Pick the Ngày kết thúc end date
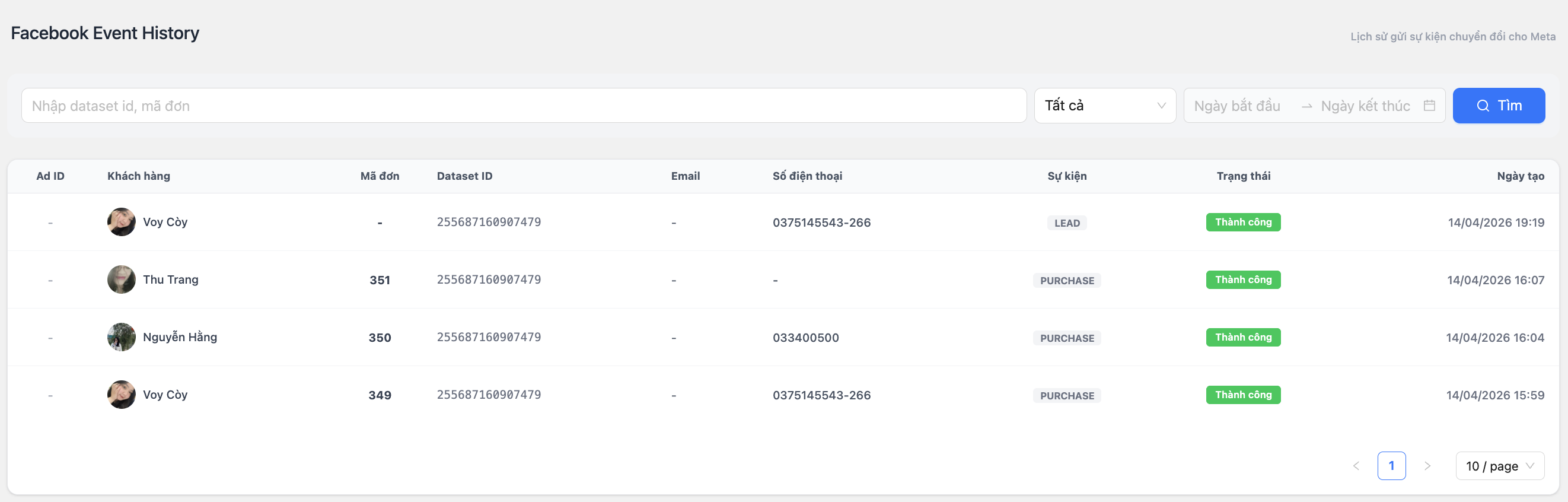The height and width of the screenshot is (502, 1568). click(x=1365, y=106)
